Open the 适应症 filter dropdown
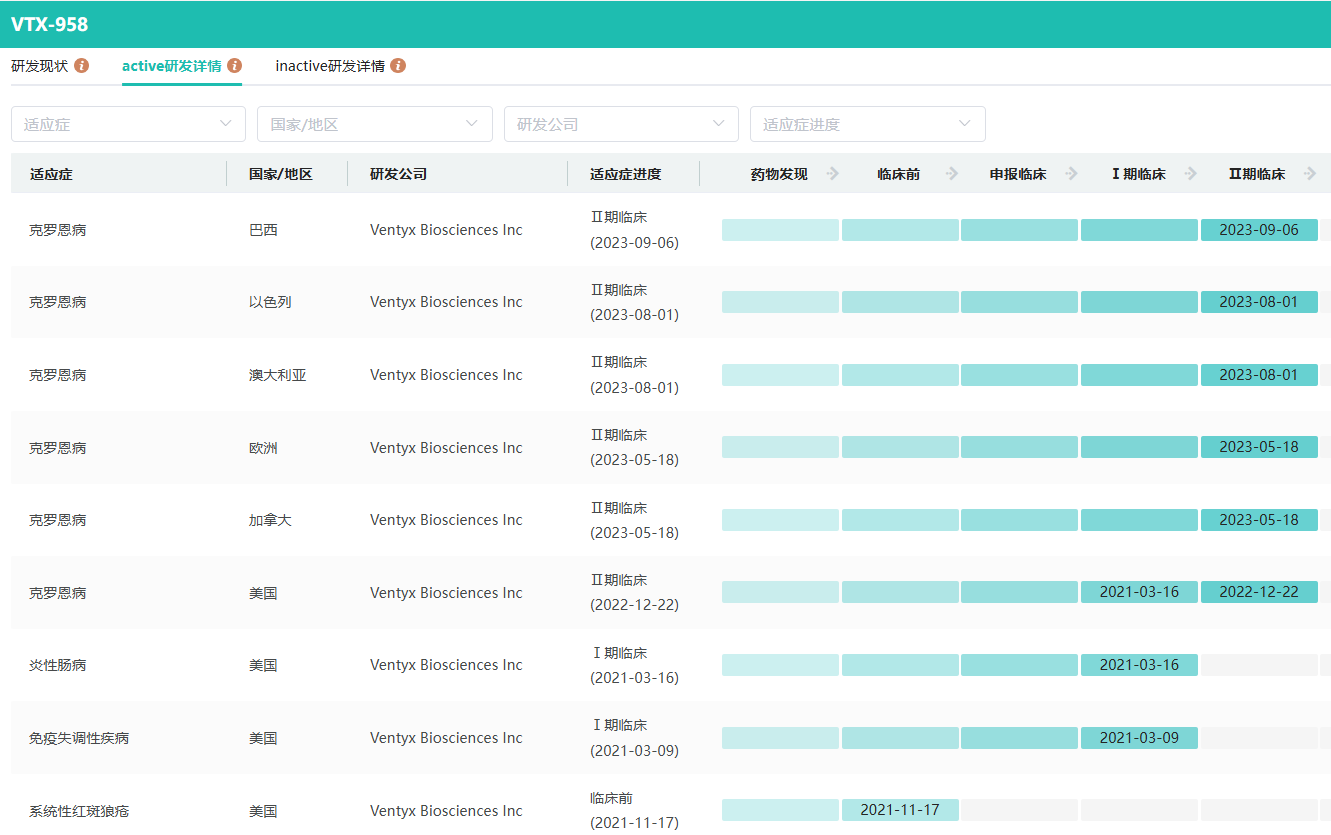Screen dimensions: 1331x835 128,124
